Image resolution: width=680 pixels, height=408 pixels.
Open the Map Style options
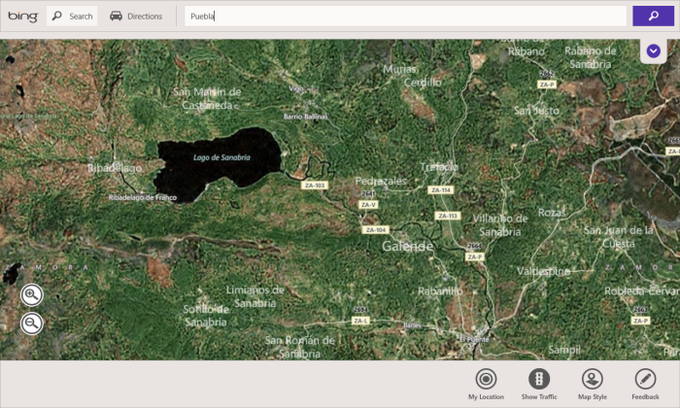click(592, 384)
